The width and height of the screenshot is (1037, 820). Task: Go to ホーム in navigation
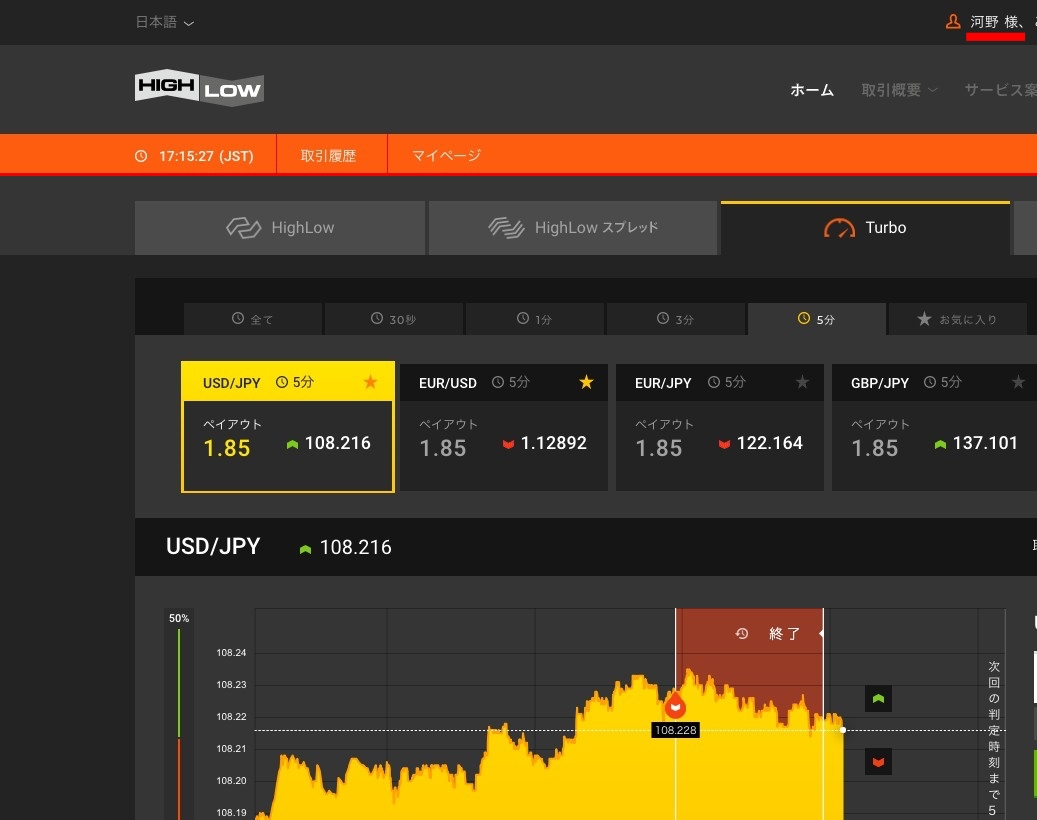pyautogui.click(x=811, y=90)
